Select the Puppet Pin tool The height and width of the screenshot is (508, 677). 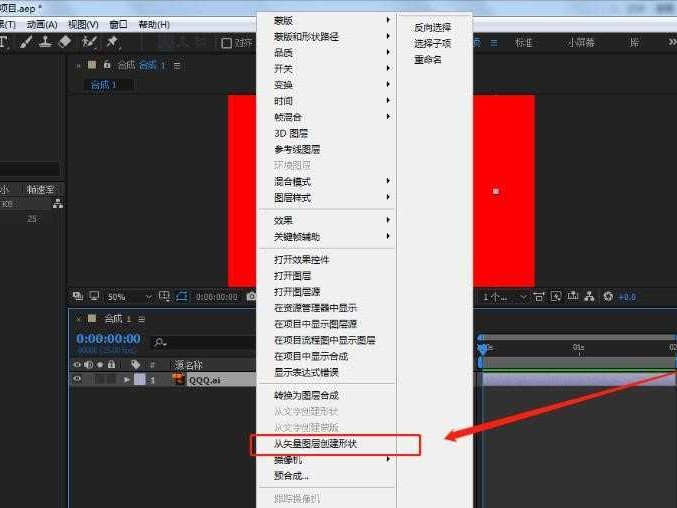point(112,42)
